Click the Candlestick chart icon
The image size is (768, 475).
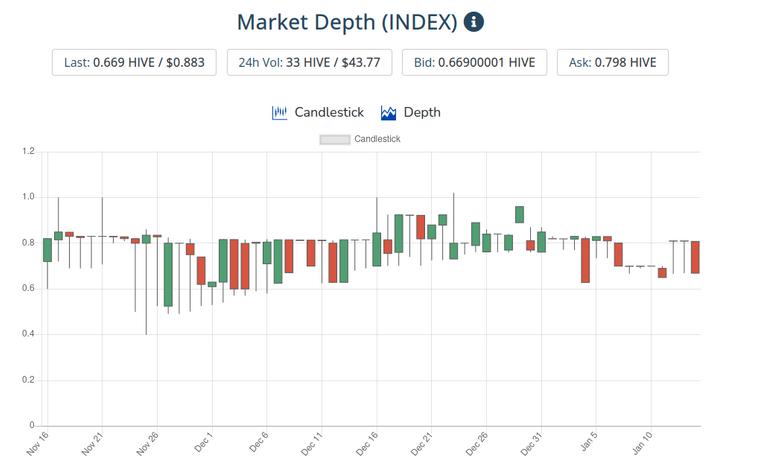(x=279, y=113)
